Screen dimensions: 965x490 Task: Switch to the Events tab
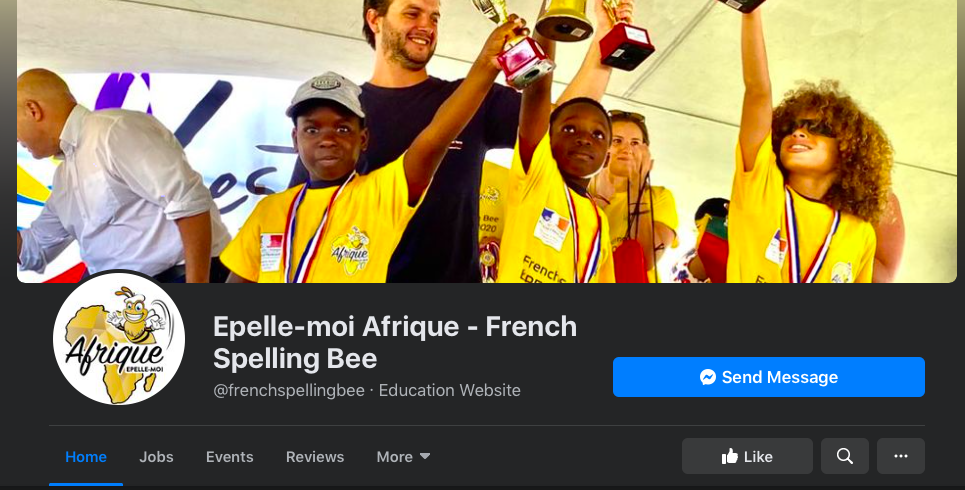[x=230, y=457]
